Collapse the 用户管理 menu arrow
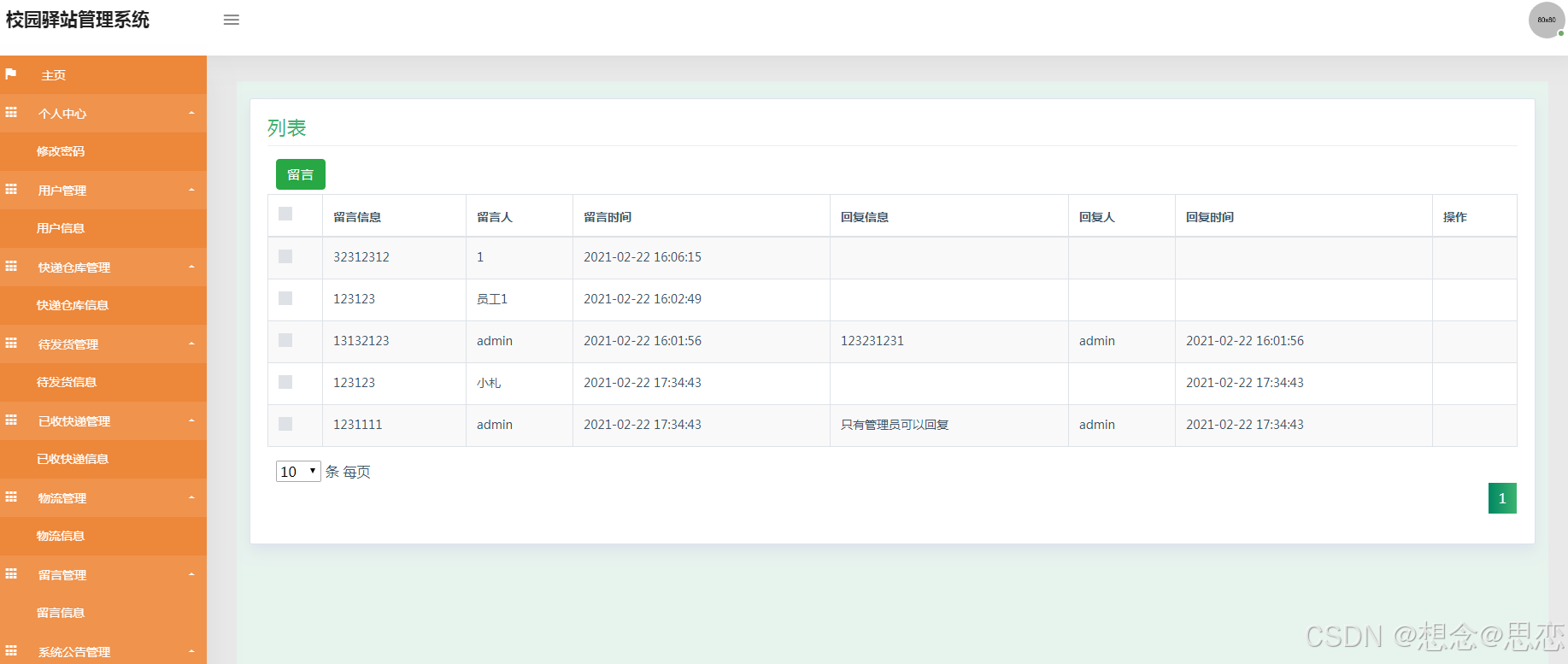Viewport: 1568px width, 664px height. 191,190
